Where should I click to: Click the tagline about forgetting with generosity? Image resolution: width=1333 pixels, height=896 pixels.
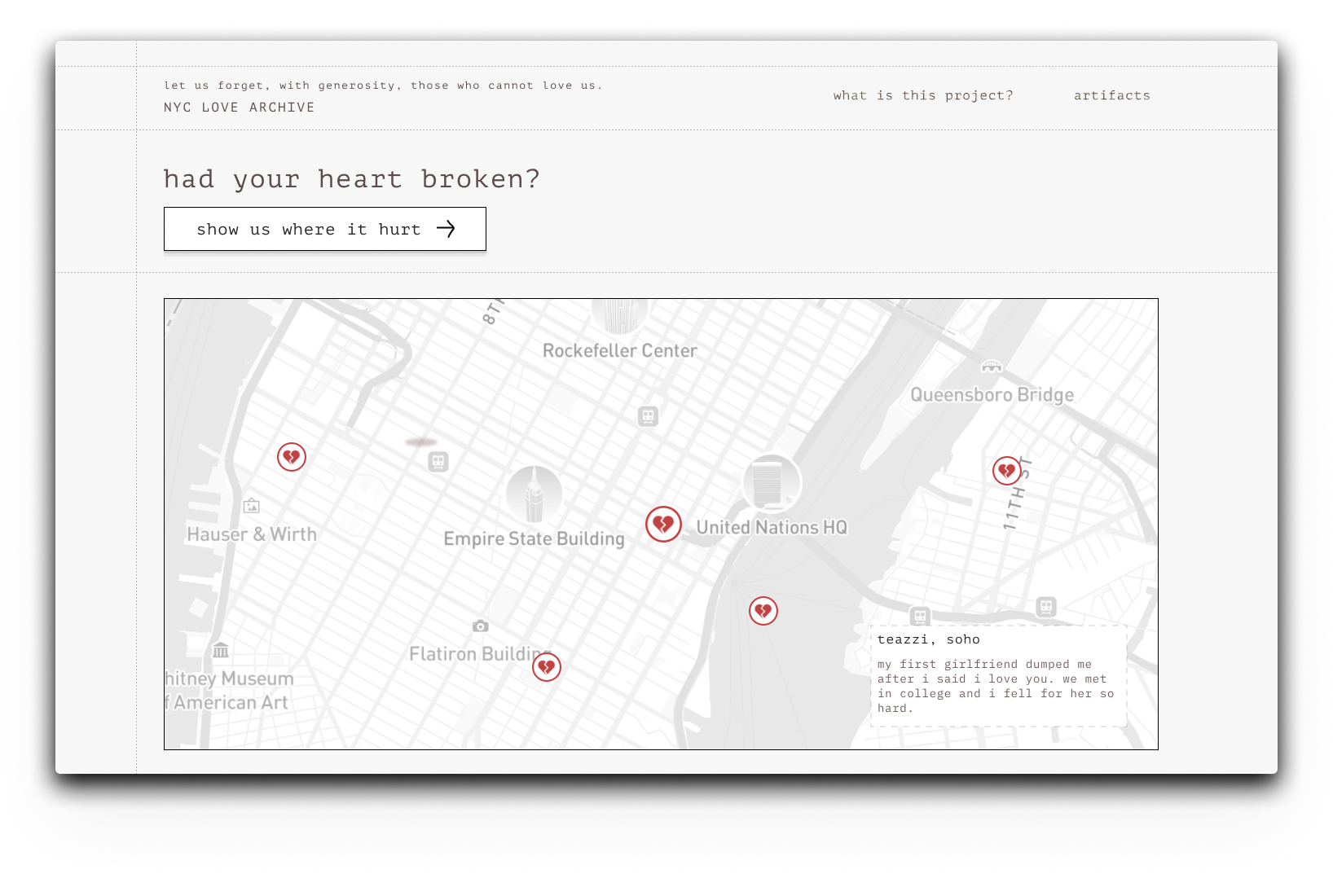383,85
